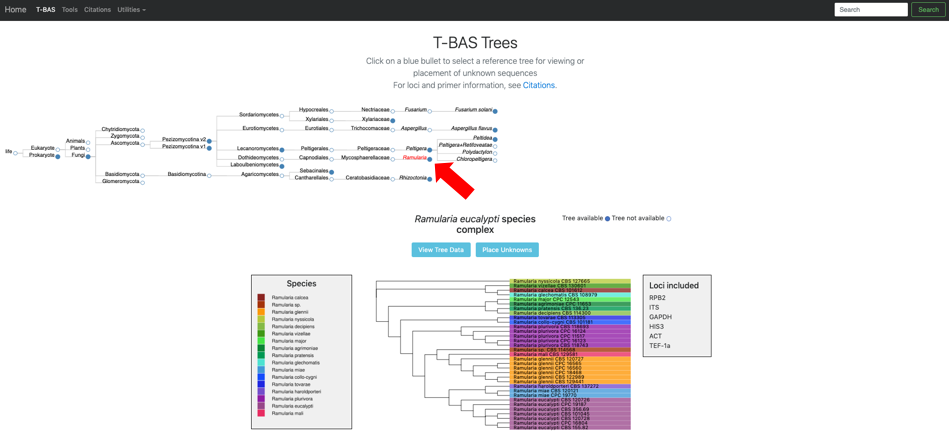Click the Agaricomycetes hollow bullet

pos(281,175)
